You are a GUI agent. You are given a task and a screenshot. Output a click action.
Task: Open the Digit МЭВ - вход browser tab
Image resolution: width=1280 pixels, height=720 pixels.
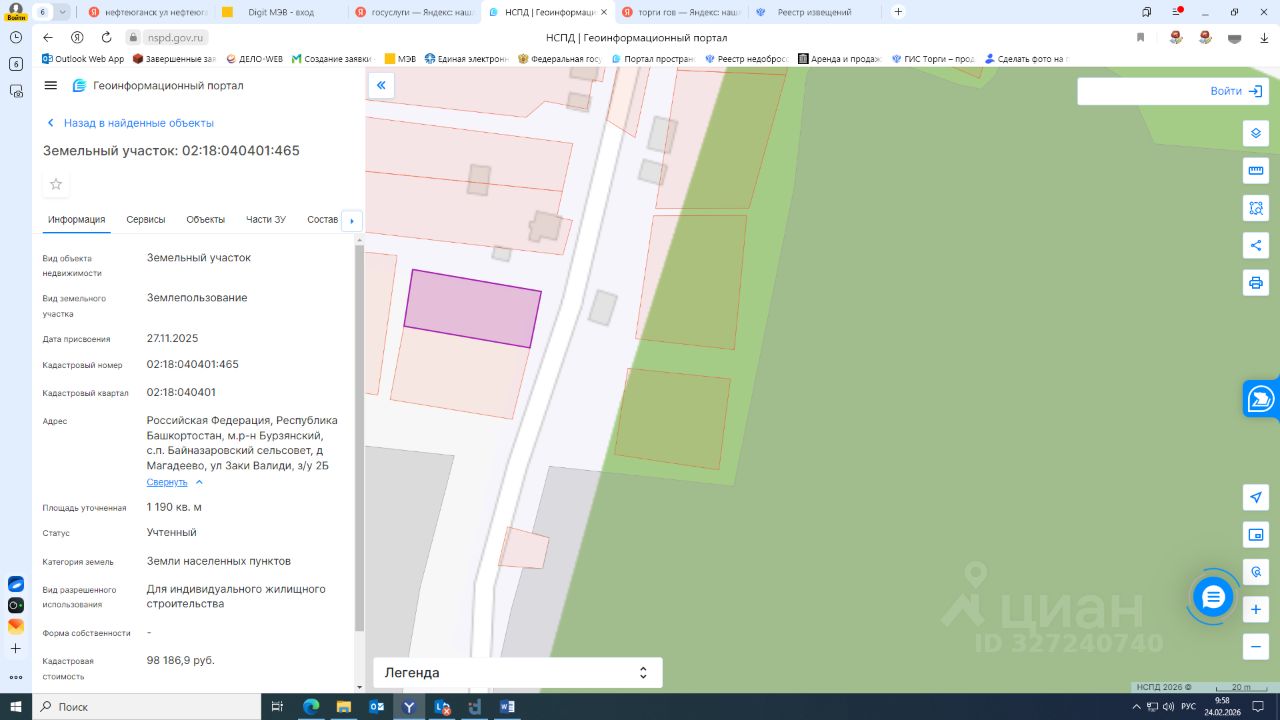pyautogui.click(x=280, y=12)
